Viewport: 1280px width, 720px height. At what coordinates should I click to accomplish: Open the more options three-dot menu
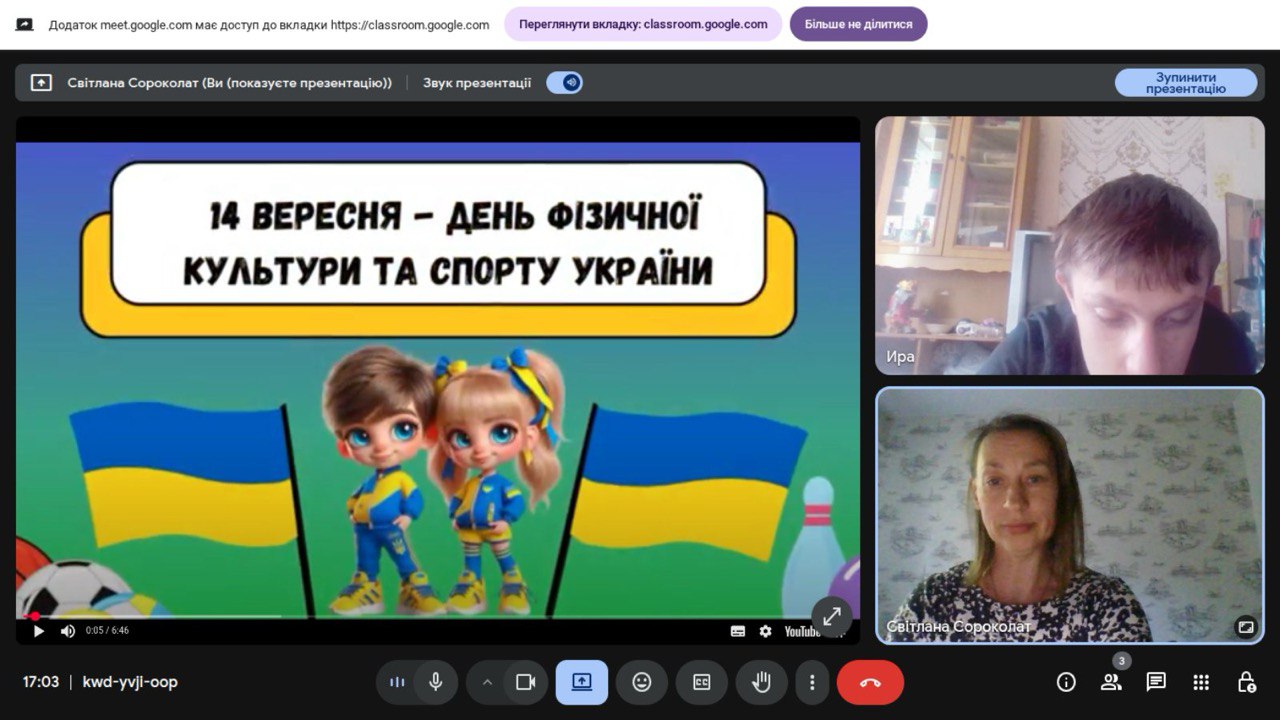tap(812, 682)
